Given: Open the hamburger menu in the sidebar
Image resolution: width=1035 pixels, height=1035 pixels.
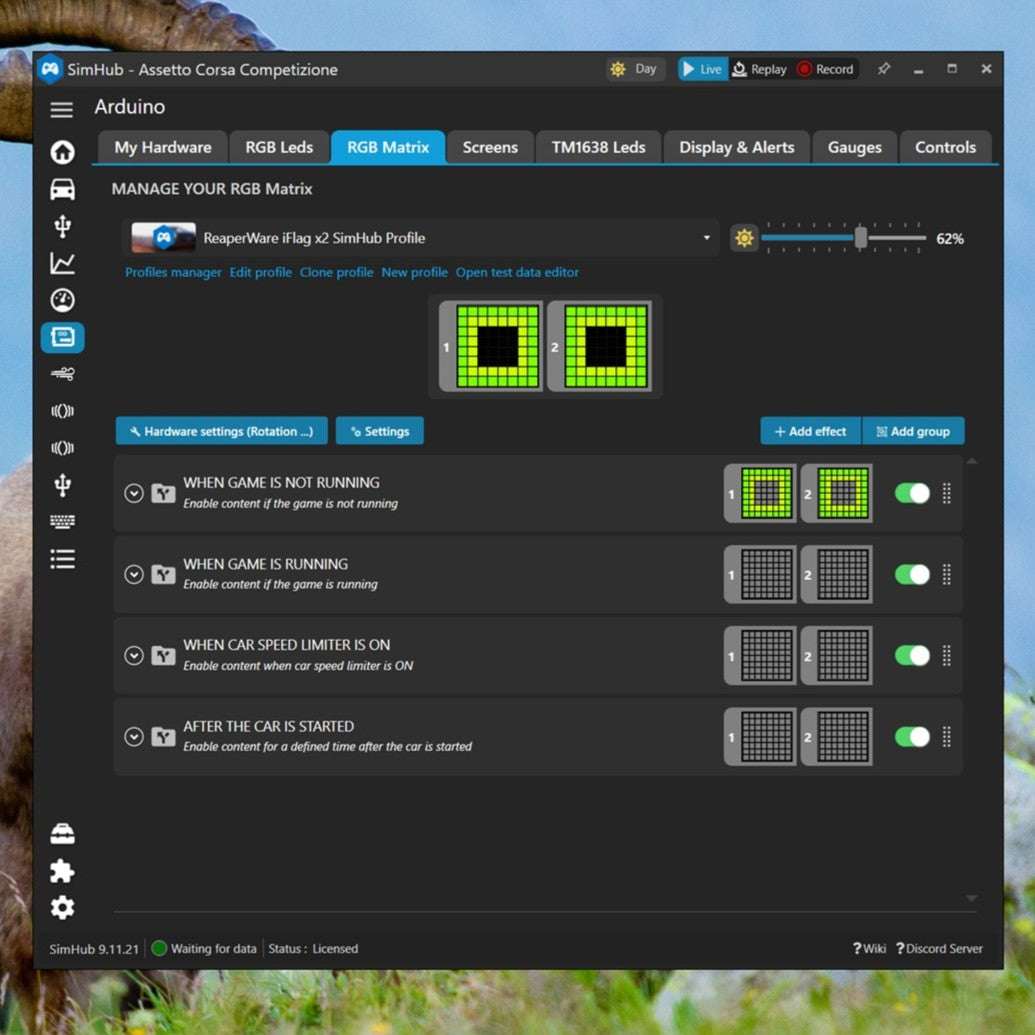Looking at the screenshot, I should point(61,110).
